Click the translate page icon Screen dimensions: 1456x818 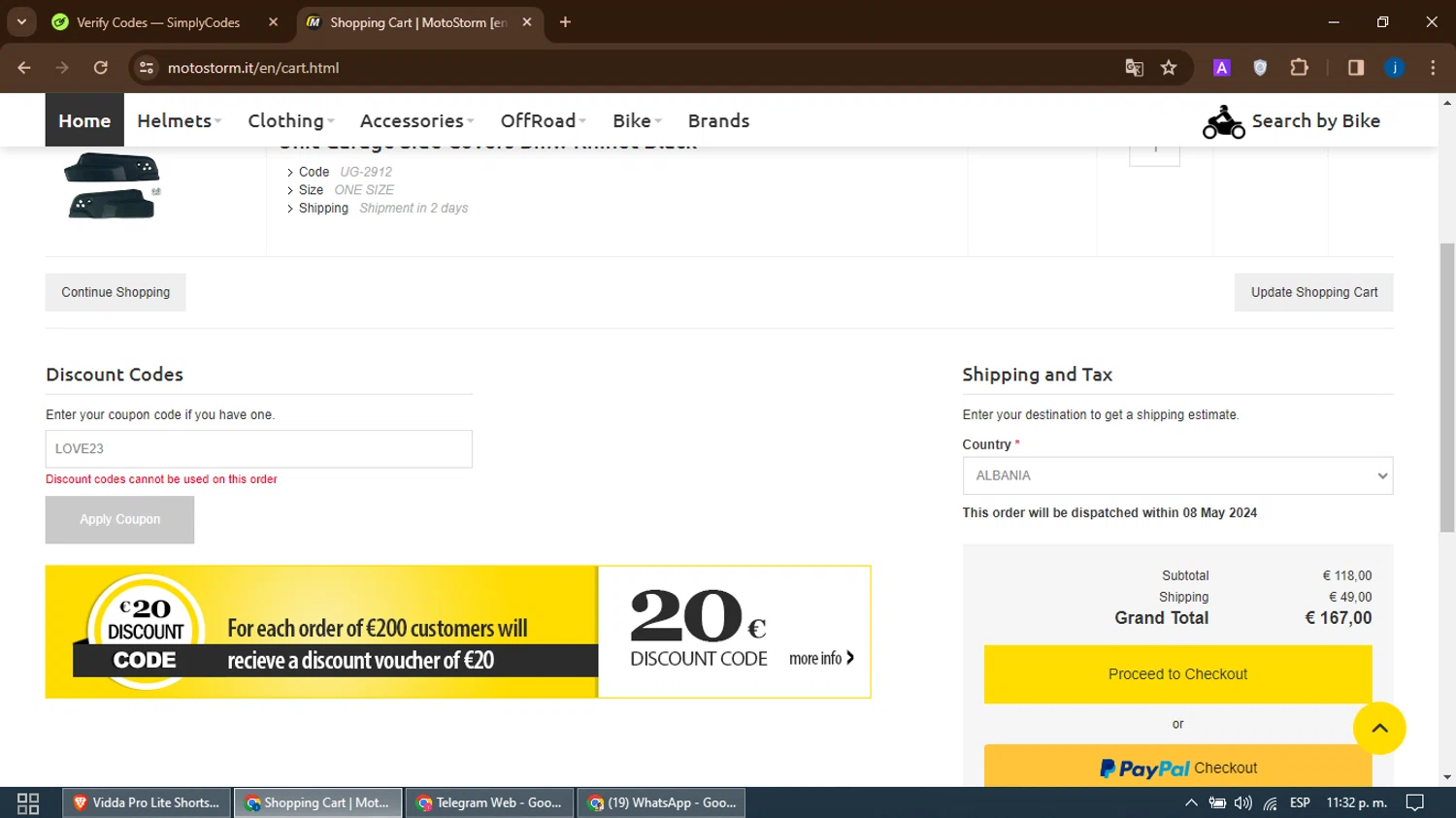[1134, 68]
